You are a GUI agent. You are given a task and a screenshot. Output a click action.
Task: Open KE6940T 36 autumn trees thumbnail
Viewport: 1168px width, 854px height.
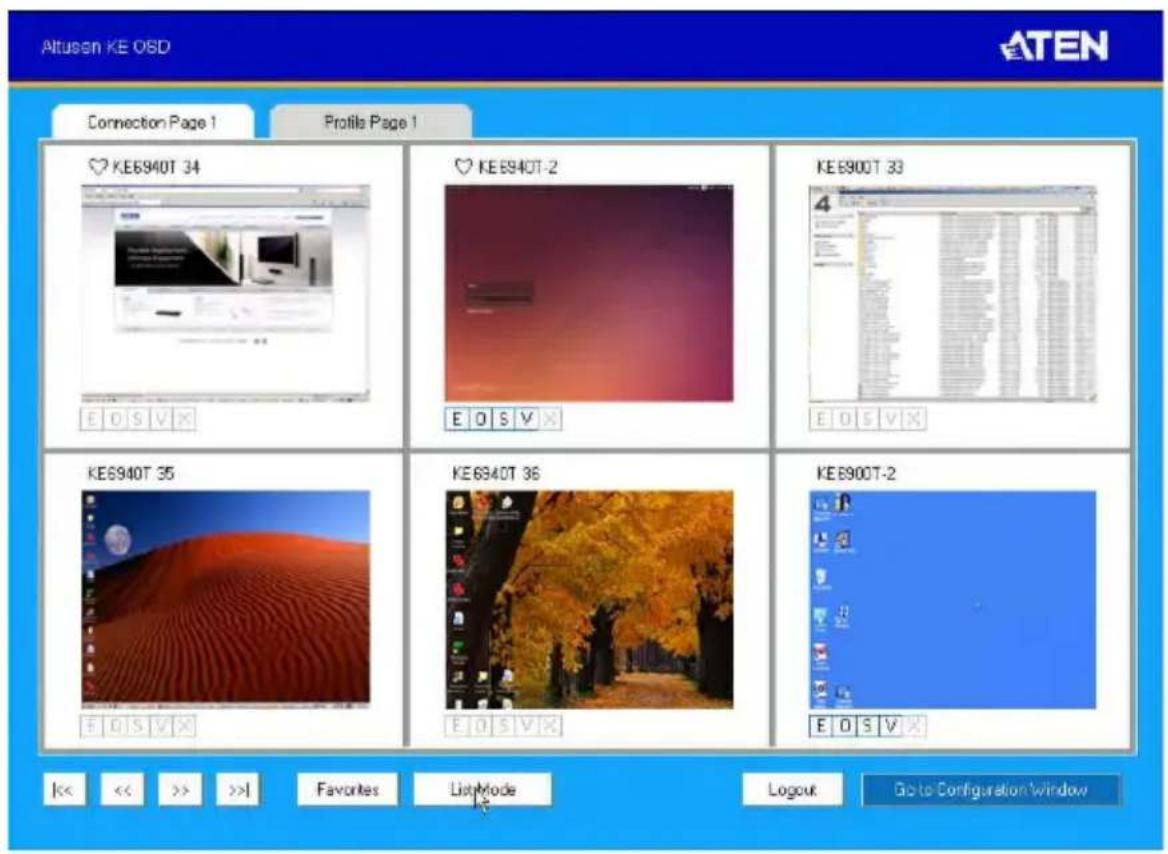[589, 599]
